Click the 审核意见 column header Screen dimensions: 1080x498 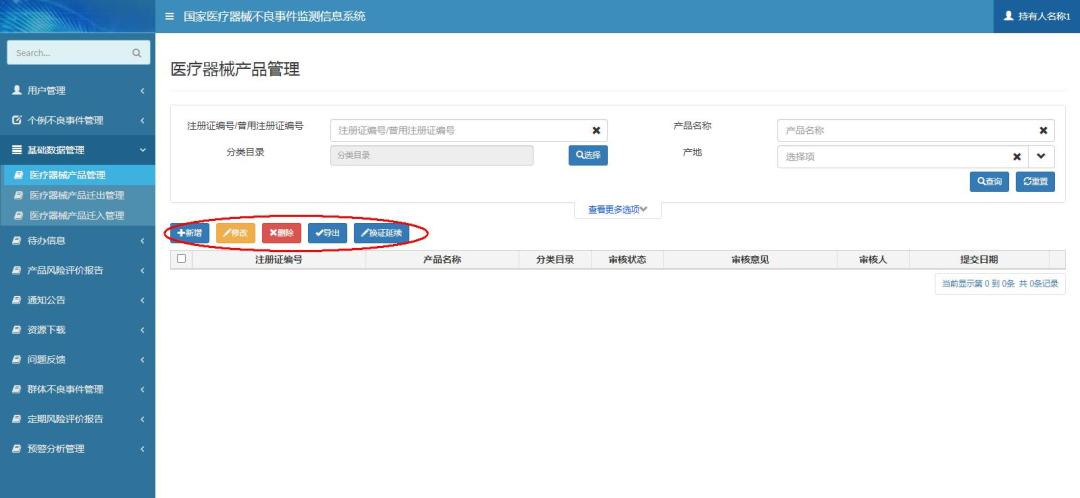tap(751, 260)
